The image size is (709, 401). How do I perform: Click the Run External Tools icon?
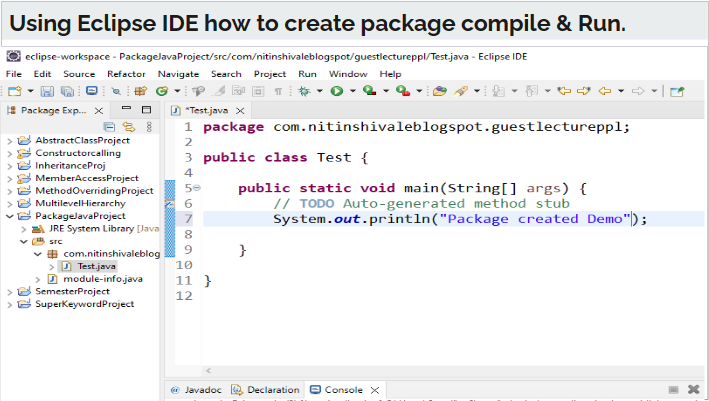[402, 91]
